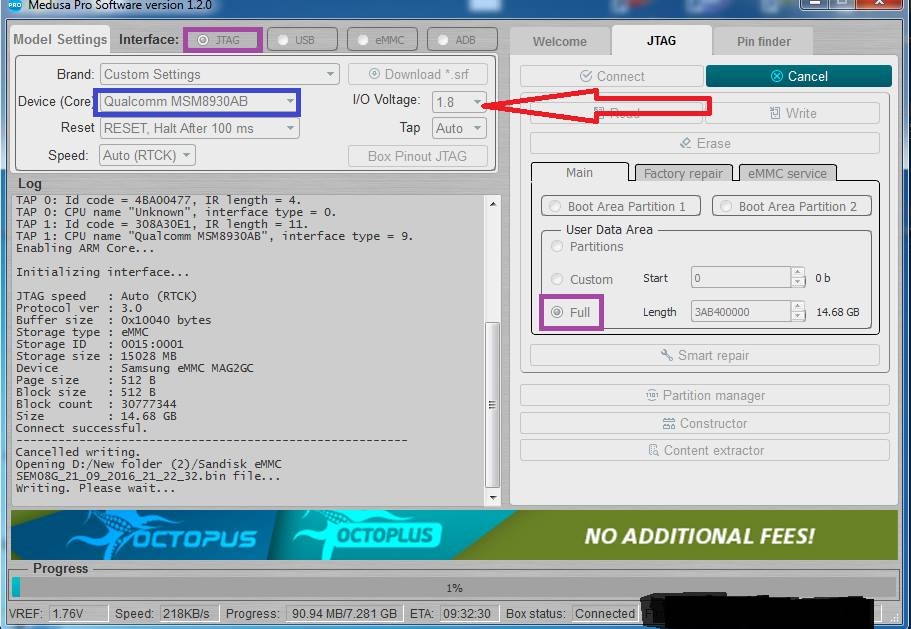This screenshot has height=629, width=911.
Task: Open the Main sub-tab
Action: (x=579, y=172)
